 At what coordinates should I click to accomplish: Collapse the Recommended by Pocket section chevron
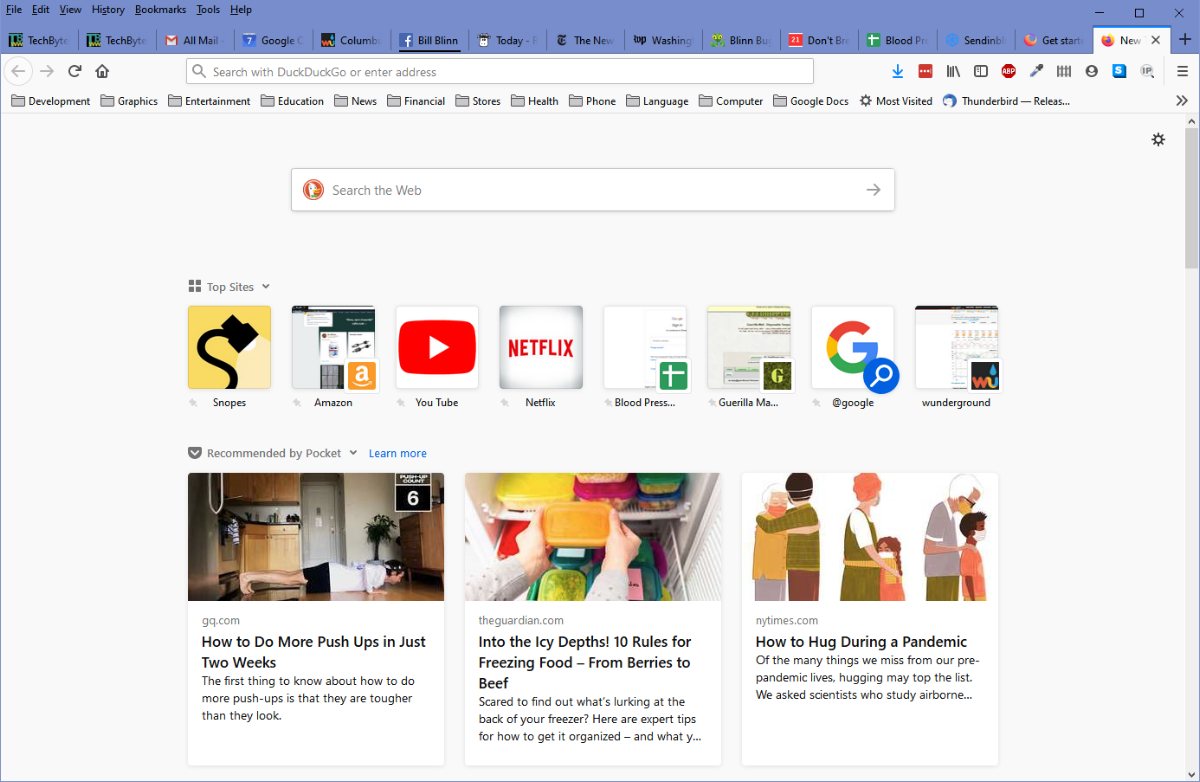point(353,453)
